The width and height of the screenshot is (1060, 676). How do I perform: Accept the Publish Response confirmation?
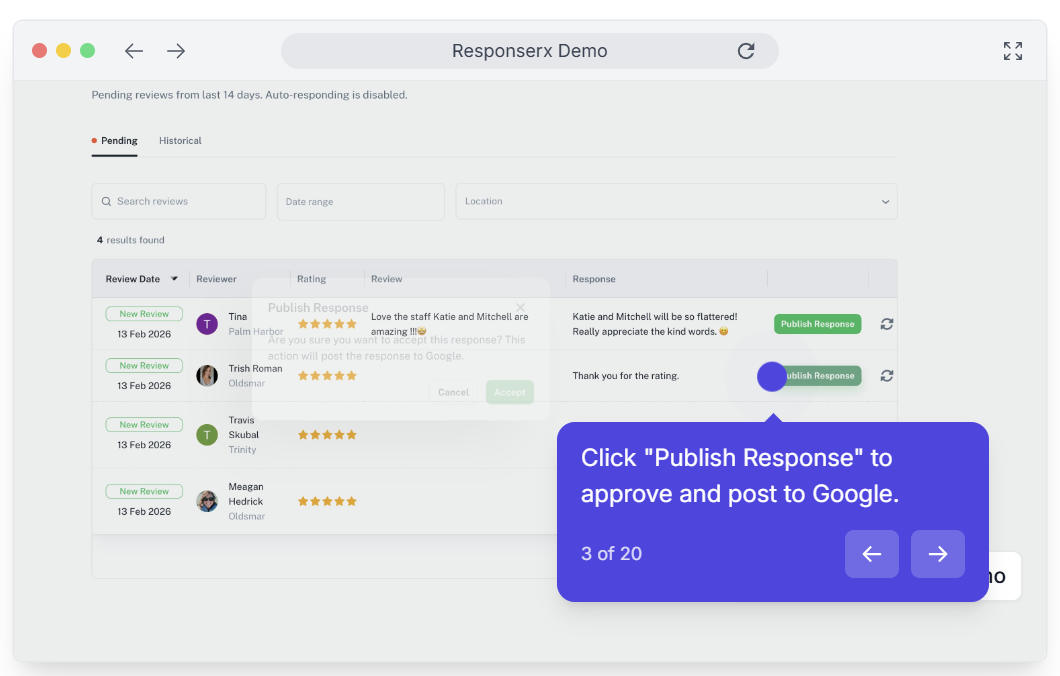pyautogui.click(x=510, y=392)
